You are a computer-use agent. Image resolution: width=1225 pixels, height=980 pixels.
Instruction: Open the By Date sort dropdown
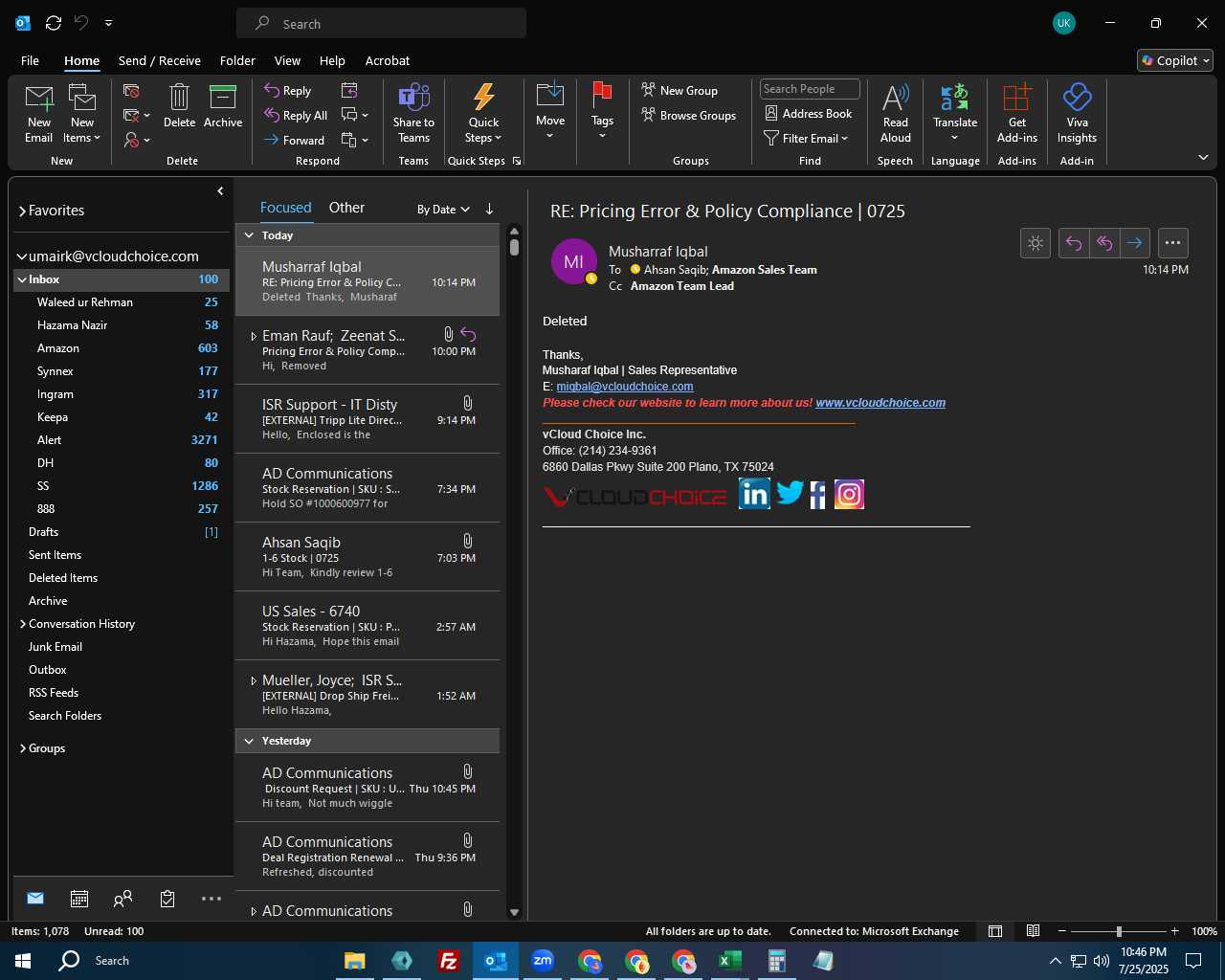click(x=443, y=209)
